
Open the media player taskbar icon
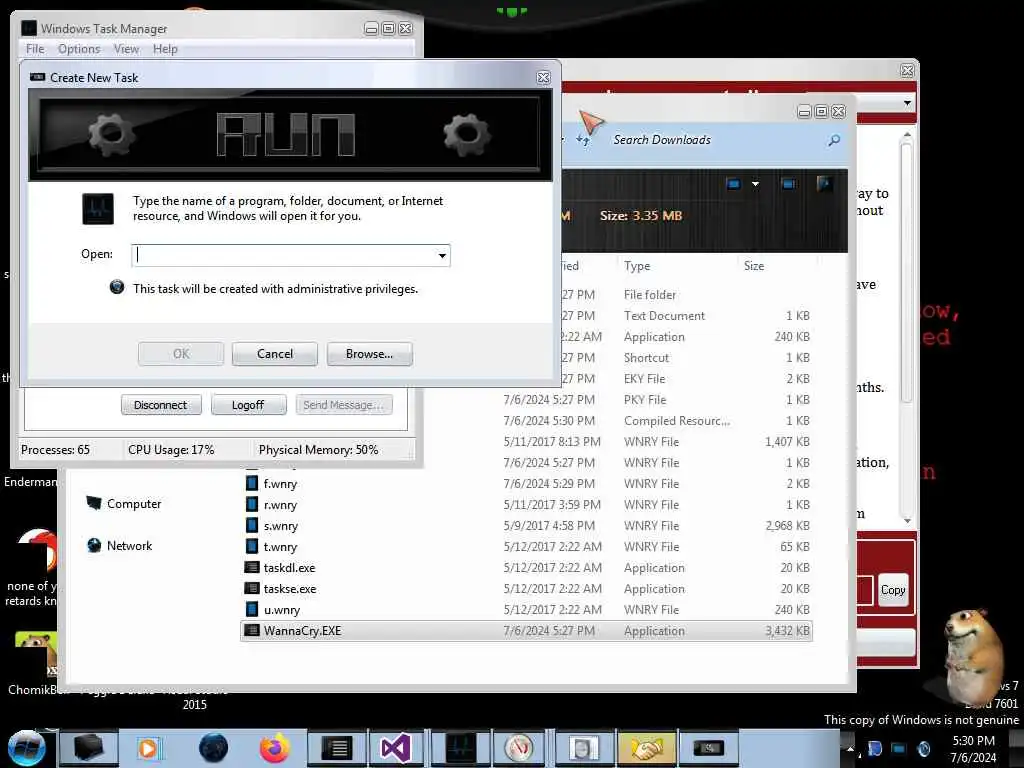(x=150, y=748)
